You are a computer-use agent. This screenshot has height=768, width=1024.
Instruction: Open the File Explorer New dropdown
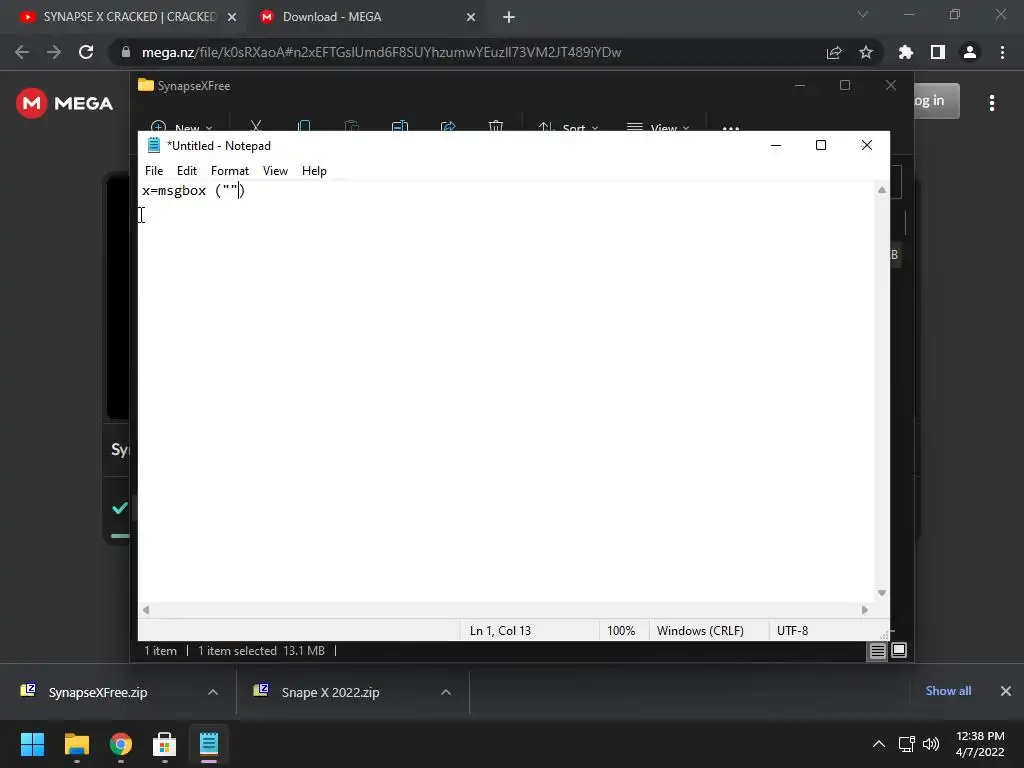(x=181, y=125)
